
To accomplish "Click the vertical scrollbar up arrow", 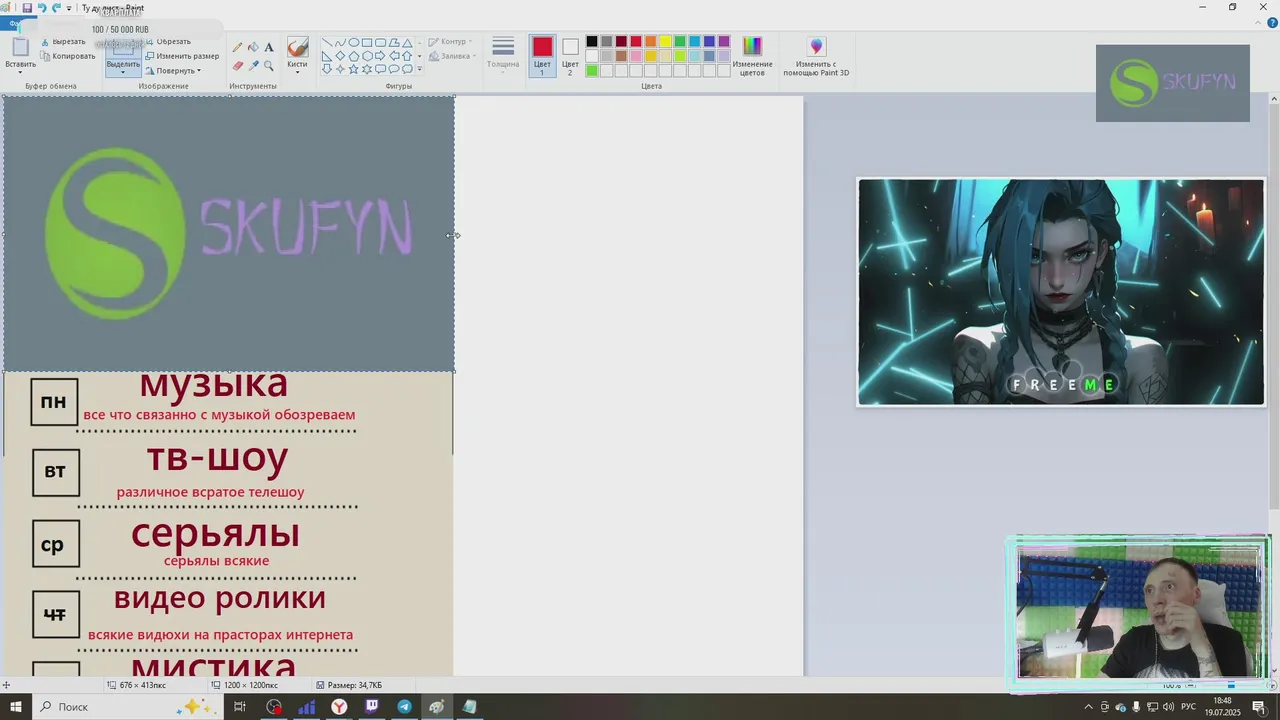I will [1273, 99].
